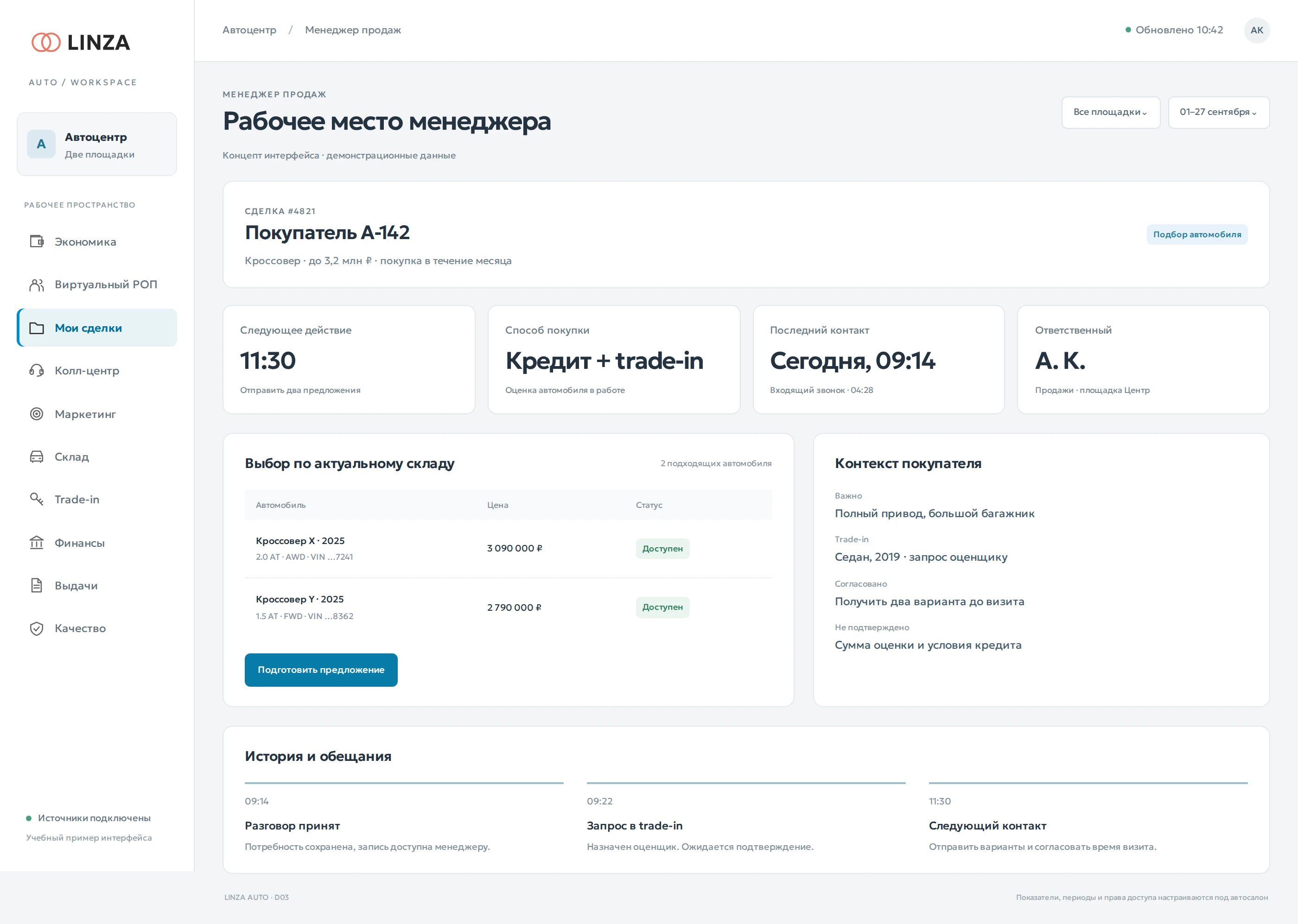1298x924 pixels.
Task: Click the Менеджер продаж breadcrumb
Action: (x=353, y=30)
